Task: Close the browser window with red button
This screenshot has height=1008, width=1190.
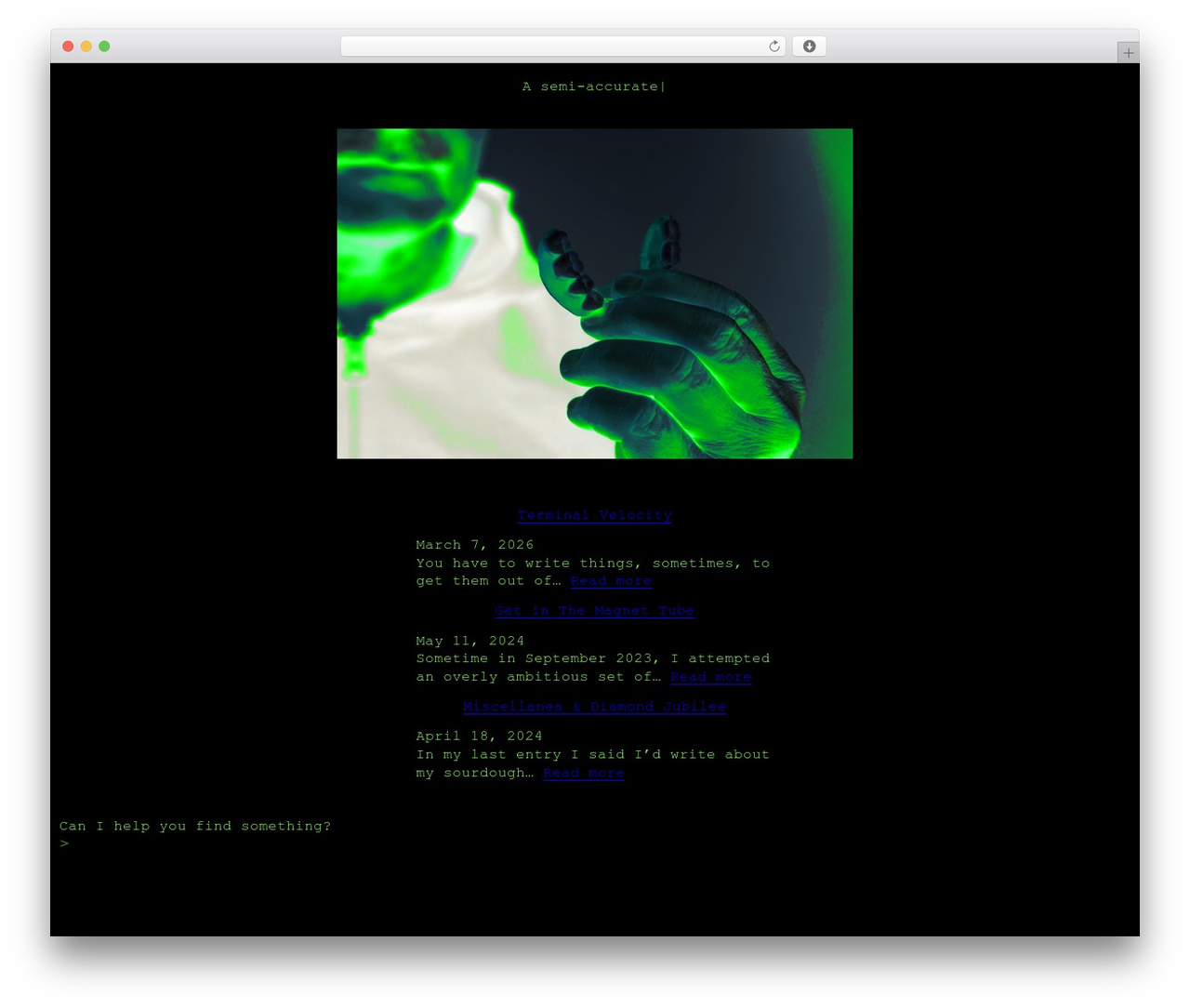Action: click(68, 46)
